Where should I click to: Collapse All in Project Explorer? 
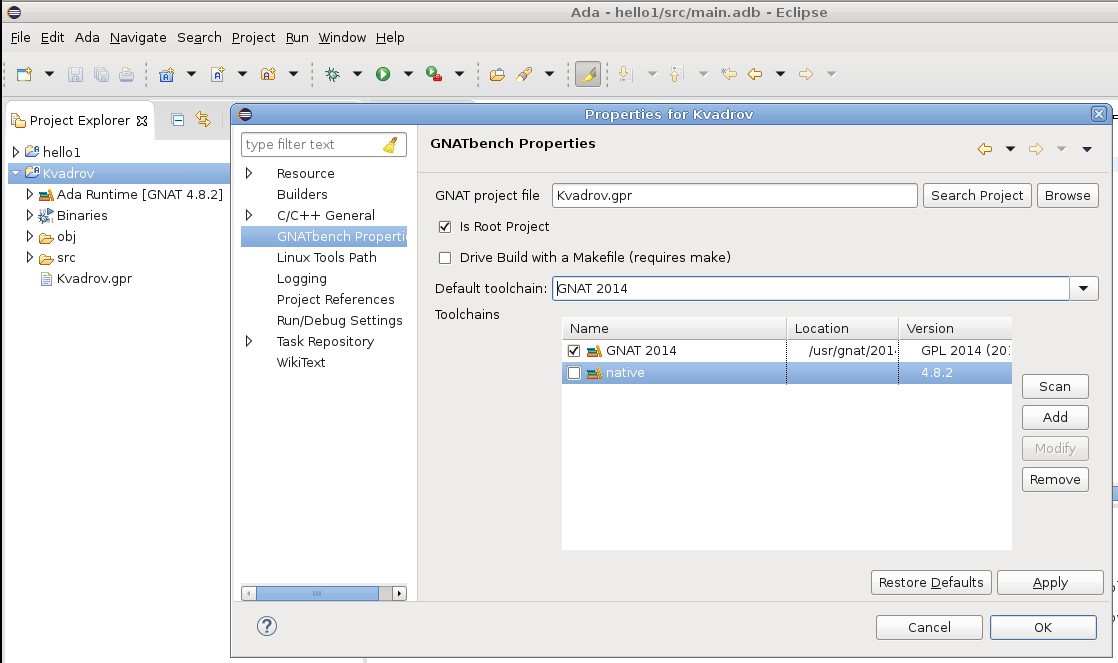(x=178, y=120)
